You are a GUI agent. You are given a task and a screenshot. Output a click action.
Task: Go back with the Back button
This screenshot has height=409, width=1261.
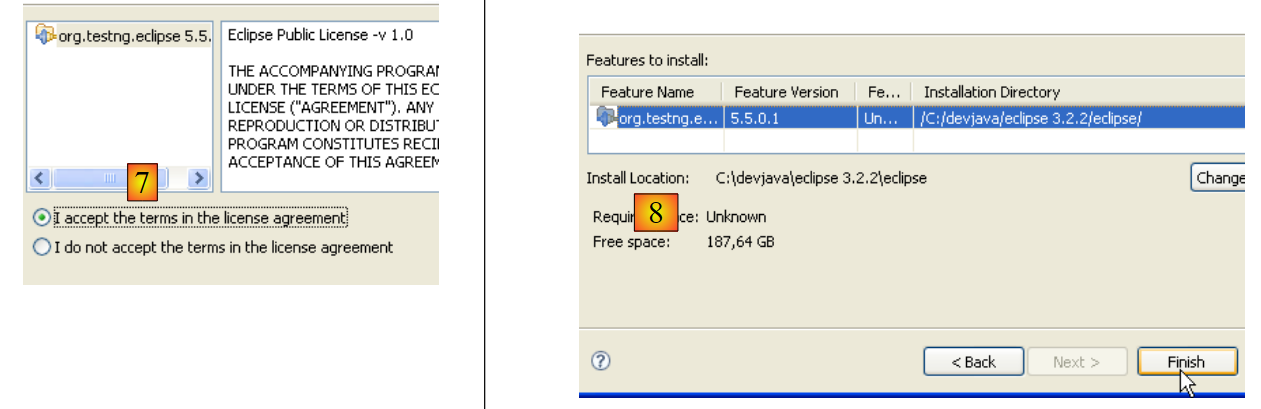click(x=973, y=361)
